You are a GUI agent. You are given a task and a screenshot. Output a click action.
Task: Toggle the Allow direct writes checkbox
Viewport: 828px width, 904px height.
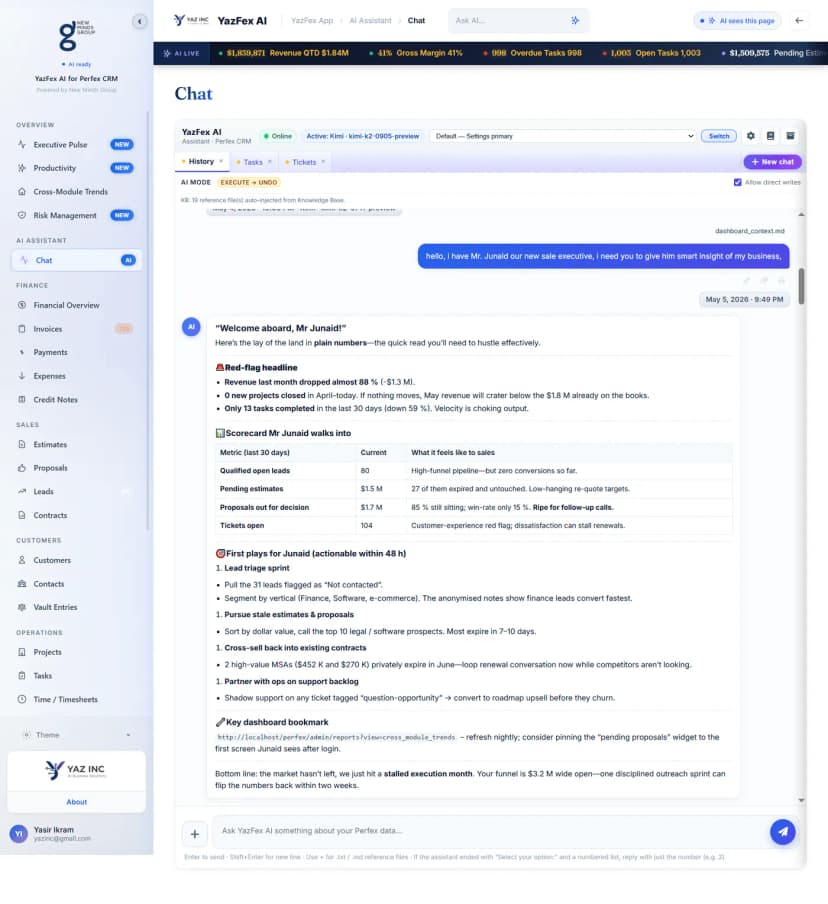pos(737,183)
